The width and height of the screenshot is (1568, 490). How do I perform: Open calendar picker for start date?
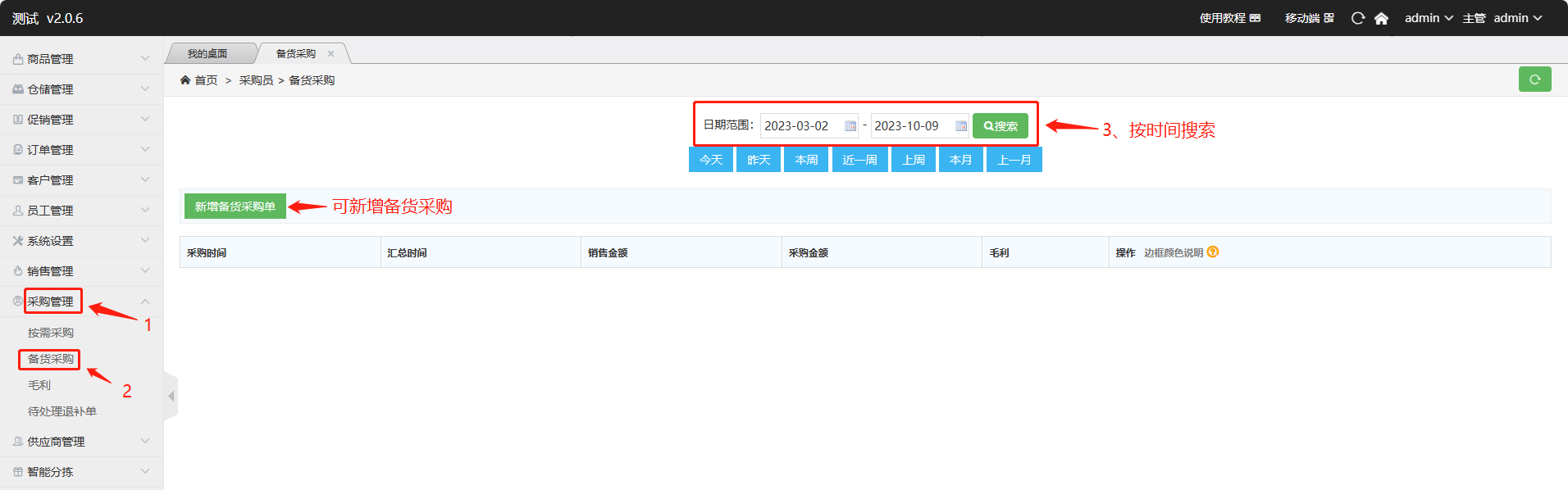[x=850, y=126]
